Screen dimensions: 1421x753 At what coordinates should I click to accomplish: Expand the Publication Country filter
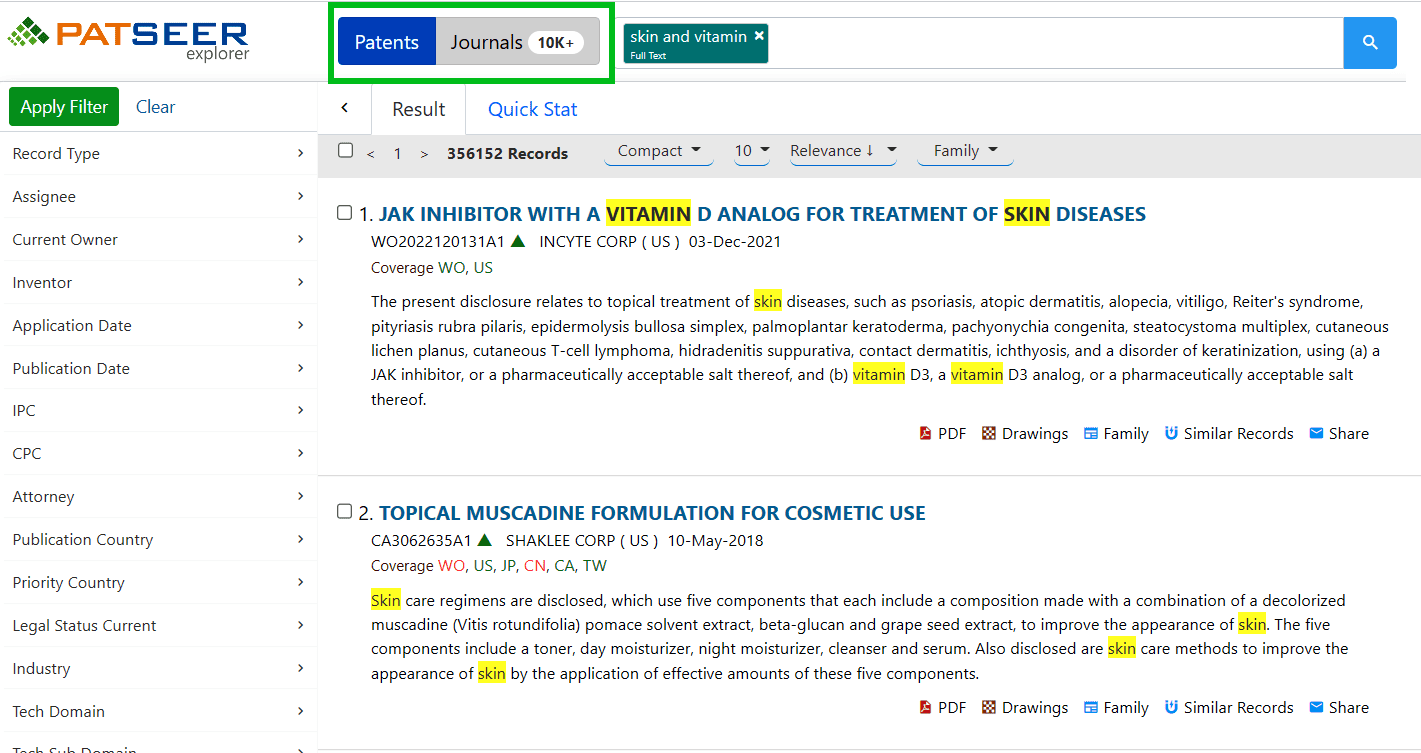[x=158, y=540]
